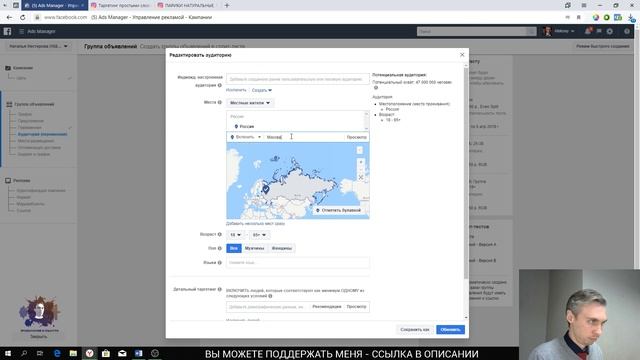The height and width of the screenshot is (360, 640).
Task: Click the location search field
Action: (304, 137)
